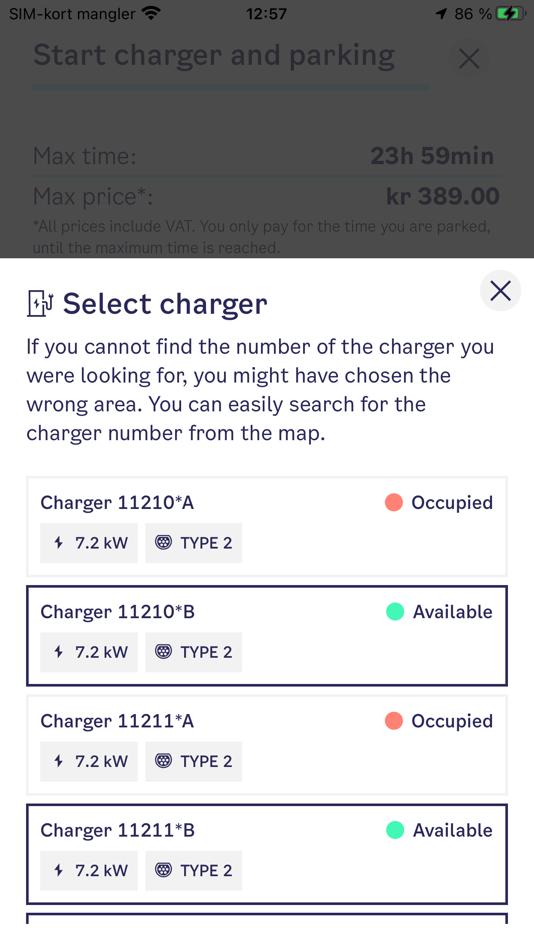Tap red Occupied dot for Charger 11211*A

(394, 720)
